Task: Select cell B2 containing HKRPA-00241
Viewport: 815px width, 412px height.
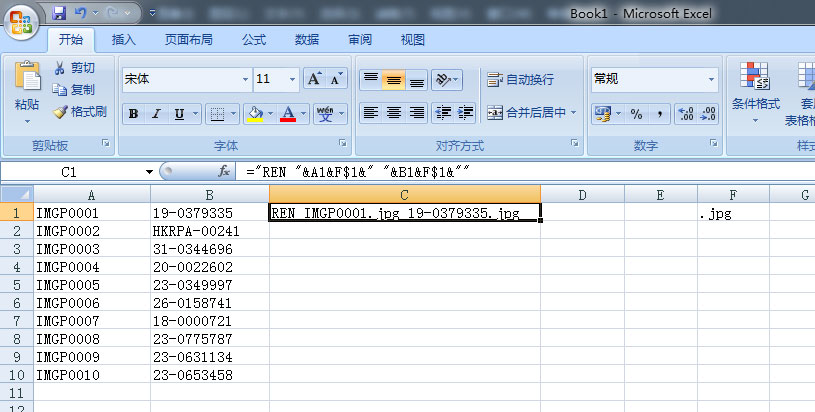Action: [209, 230]
